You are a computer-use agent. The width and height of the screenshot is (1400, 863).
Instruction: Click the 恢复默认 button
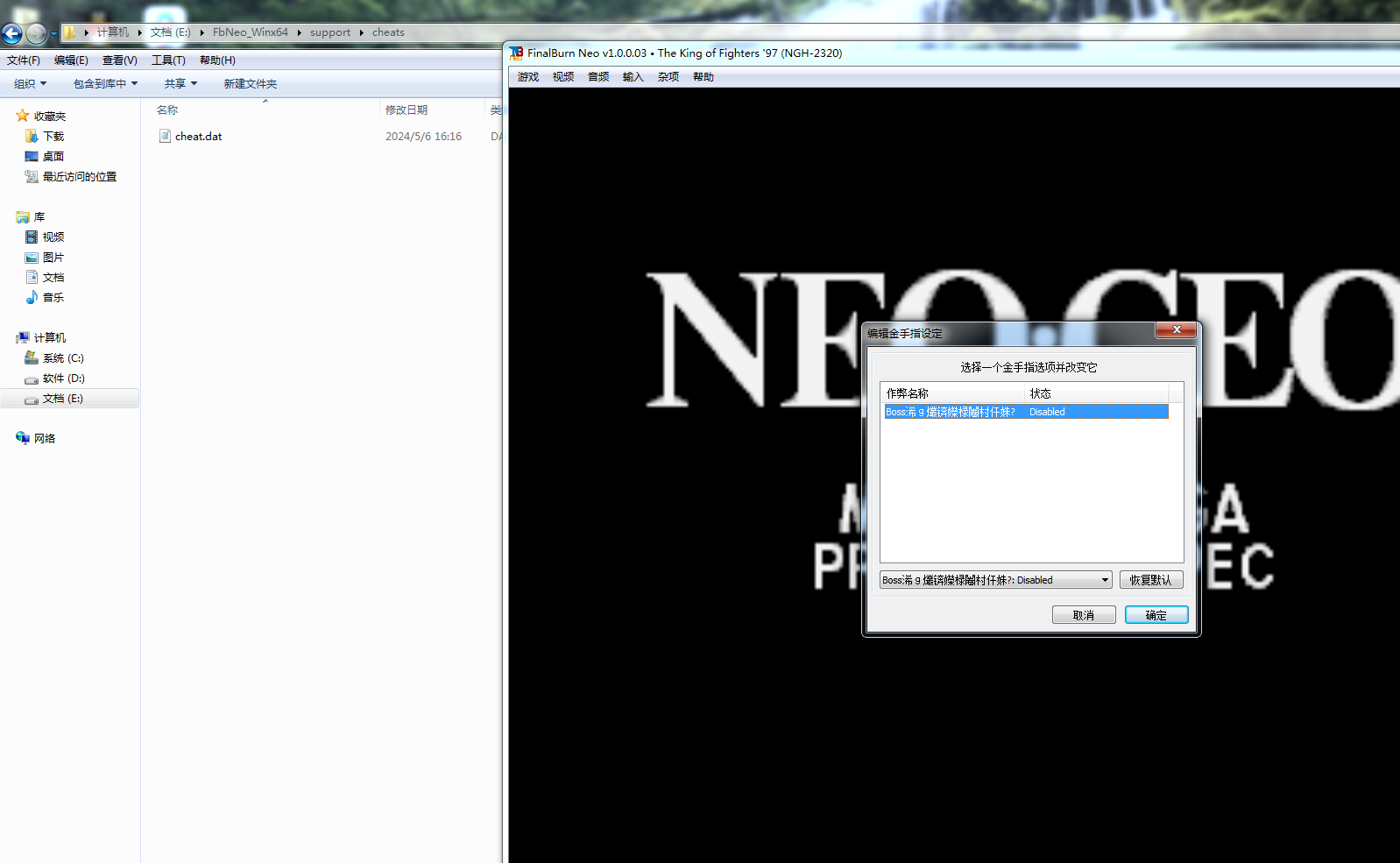tap(1151, 580)
